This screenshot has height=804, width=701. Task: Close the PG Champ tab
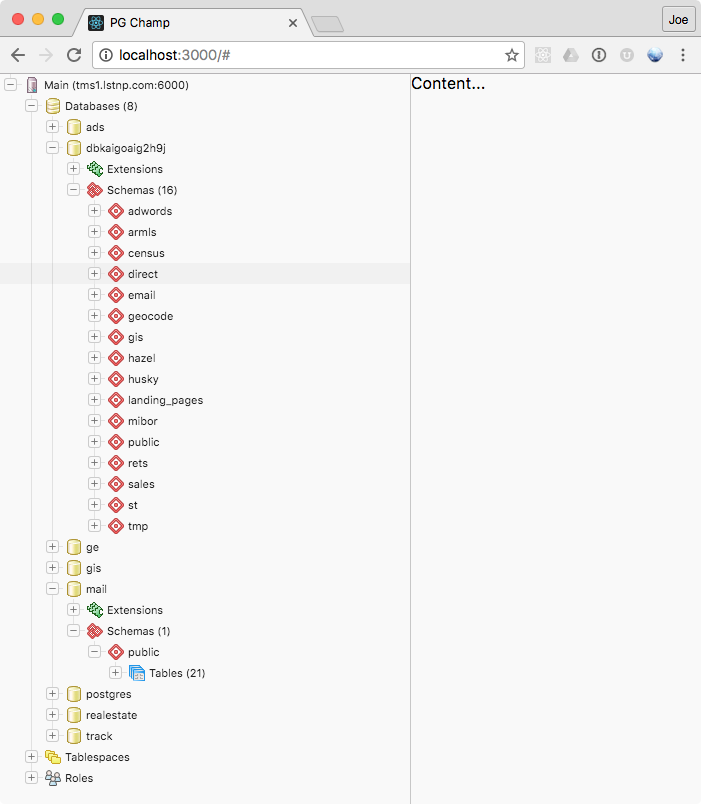click(293, 23)
